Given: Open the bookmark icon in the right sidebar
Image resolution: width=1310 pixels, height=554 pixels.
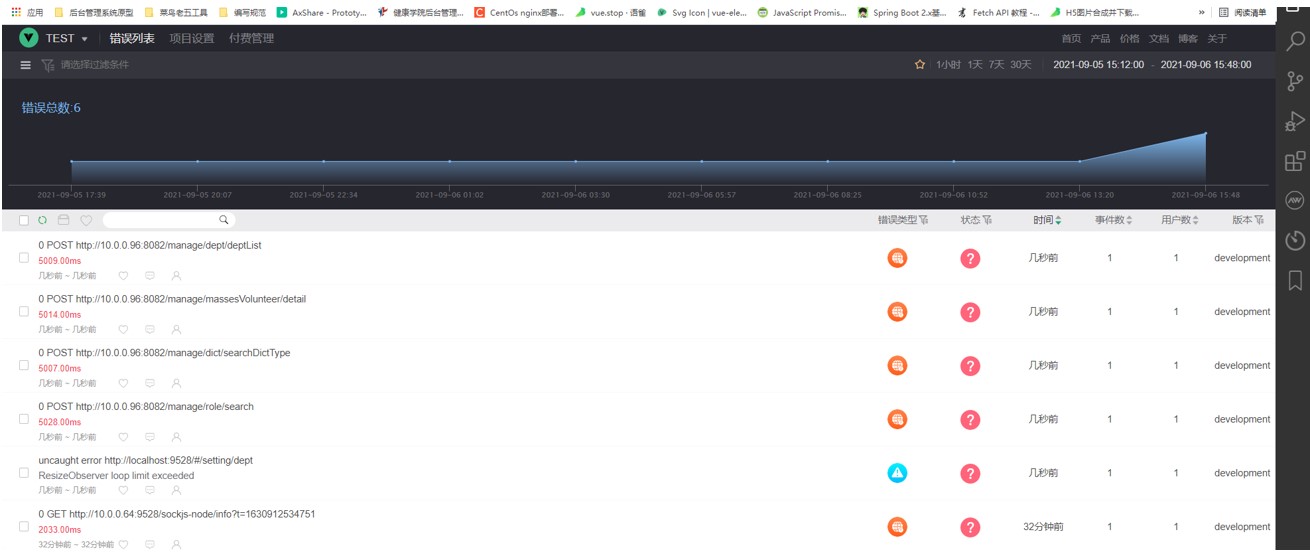Looking at the screenshot, I should click(x=1295, y=279).
